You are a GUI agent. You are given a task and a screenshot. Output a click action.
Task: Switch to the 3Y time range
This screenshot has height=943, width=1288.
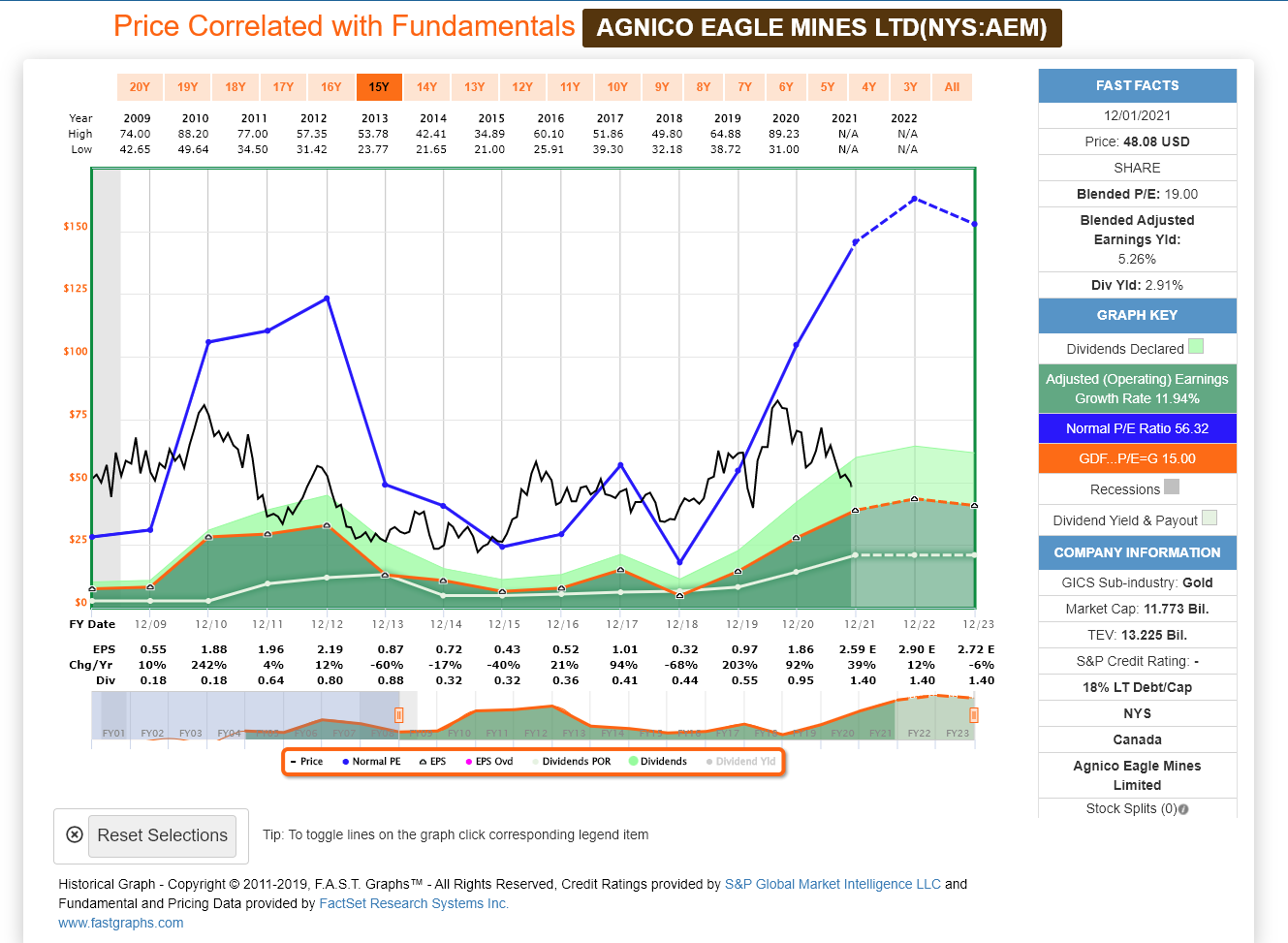tap(910, 87)
